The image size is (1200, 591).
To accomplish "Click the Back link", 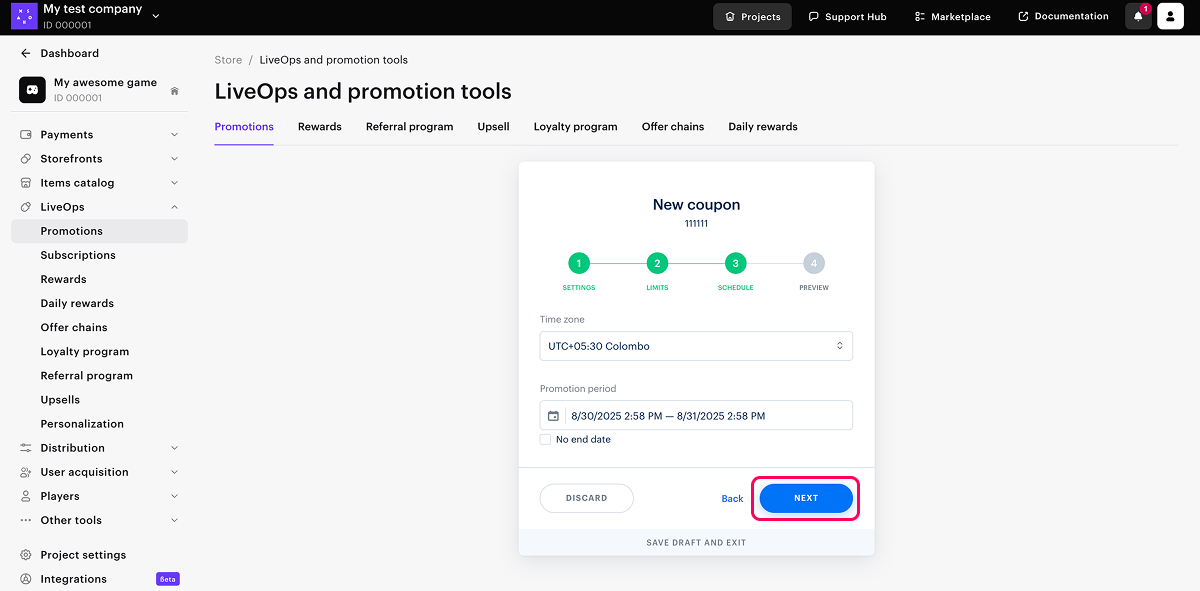I will 732,499.
